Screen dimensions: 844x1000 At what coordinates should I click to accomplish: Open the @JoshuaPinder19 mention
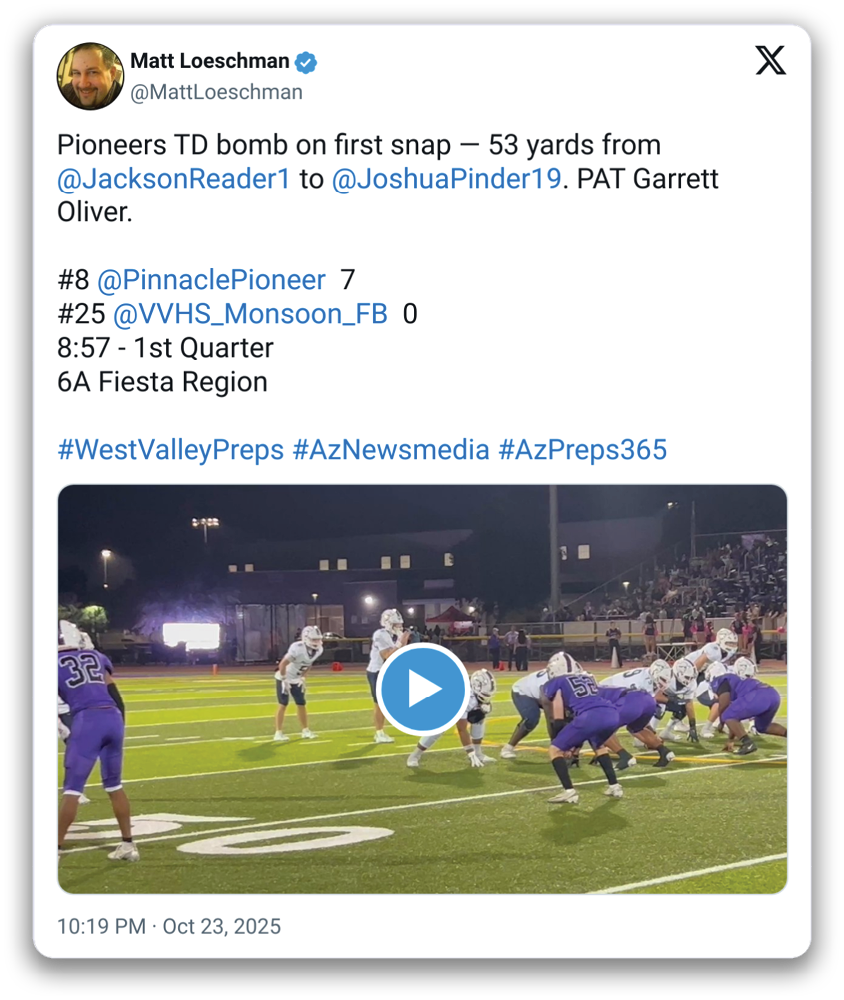[x=445, y=180]
